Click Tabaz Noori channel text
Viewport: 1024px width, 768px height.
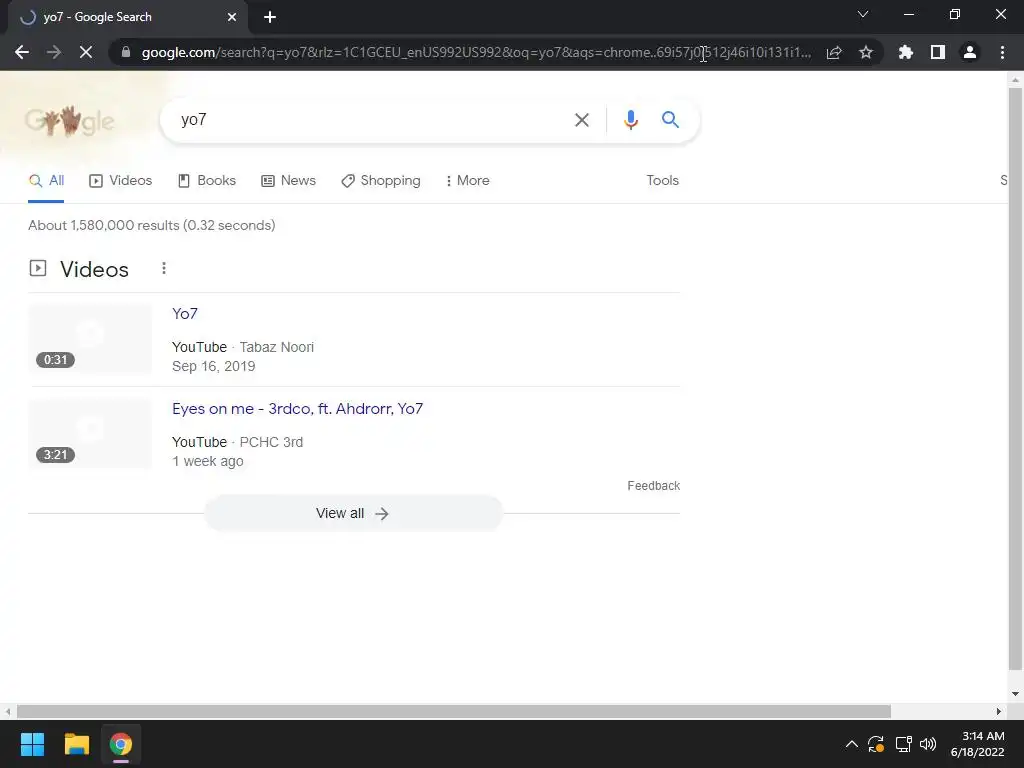coord(277,347)
